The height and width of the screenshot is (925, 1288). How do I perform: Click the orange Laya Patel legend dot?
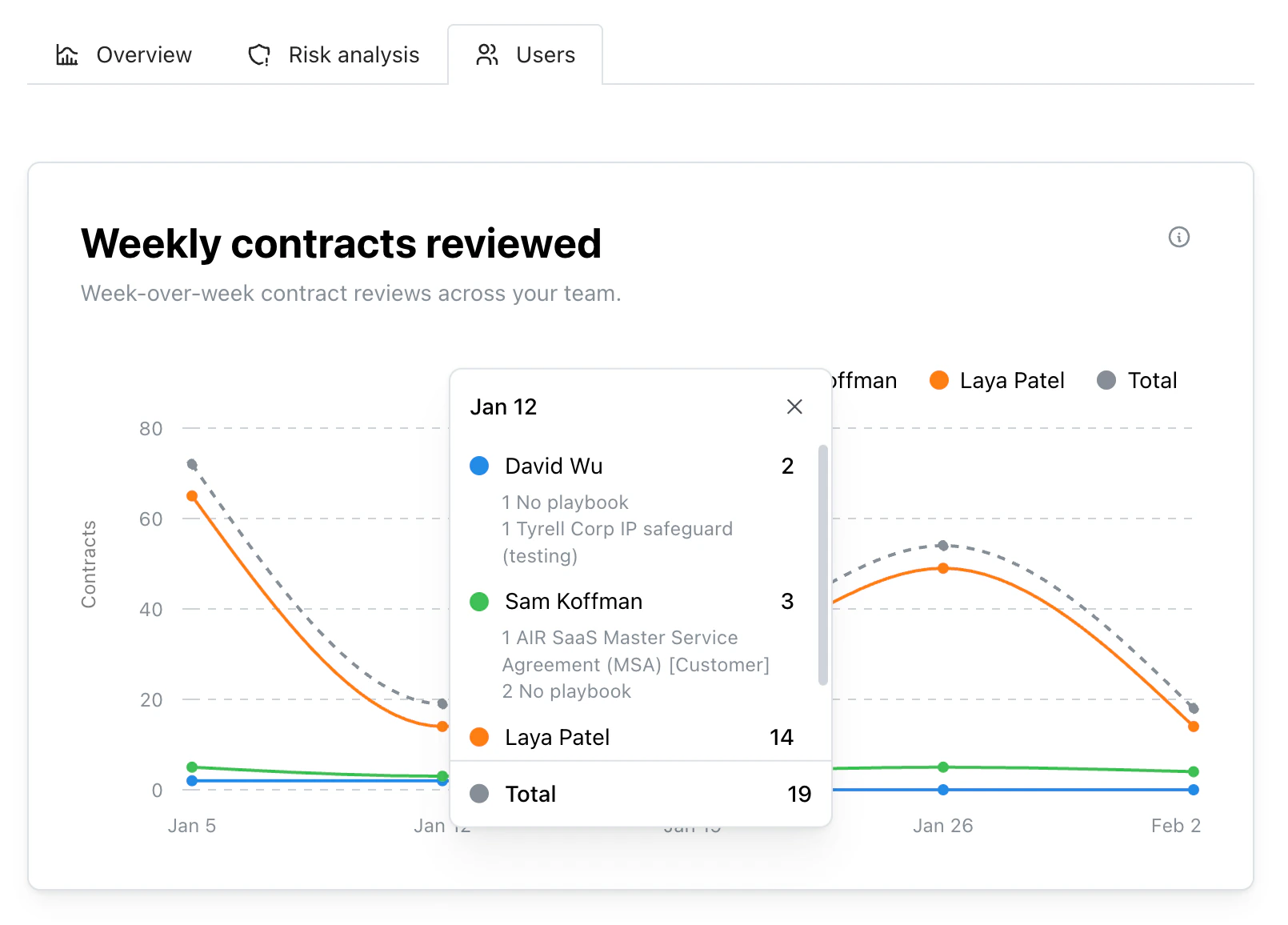[x=938, y=380]
